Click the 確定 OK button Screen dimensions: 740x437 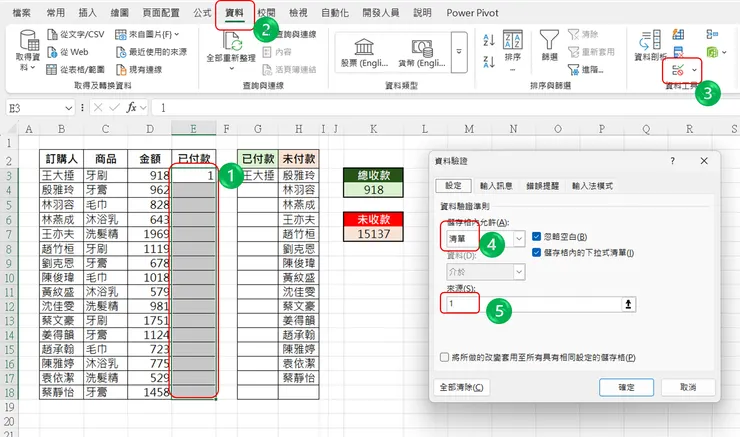click(x=626, y=387)
